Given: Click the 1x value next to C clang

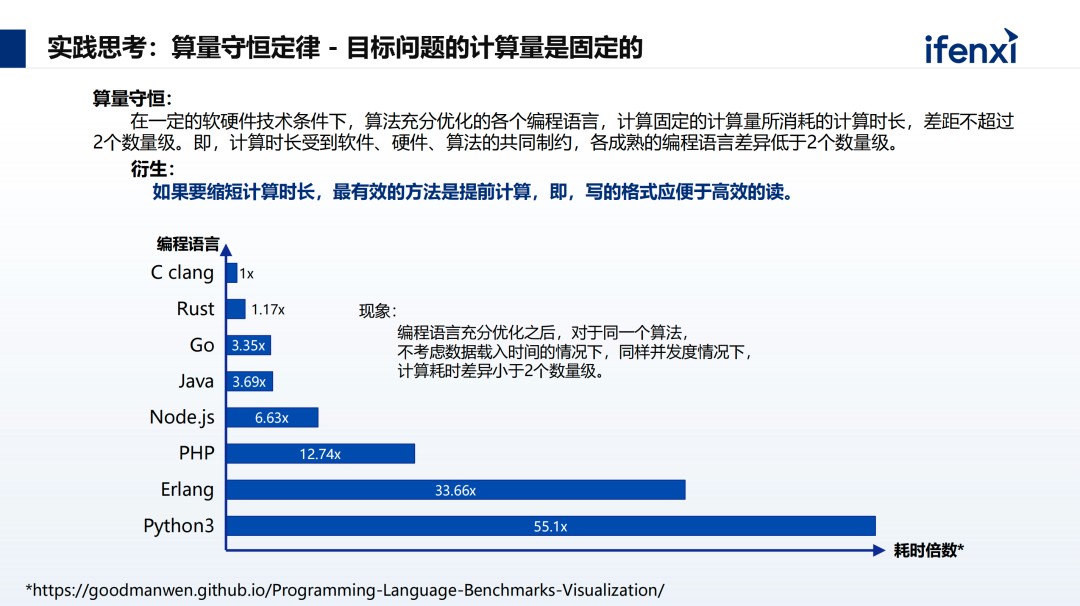Looking at the screenshot, I should pos(247,273).
